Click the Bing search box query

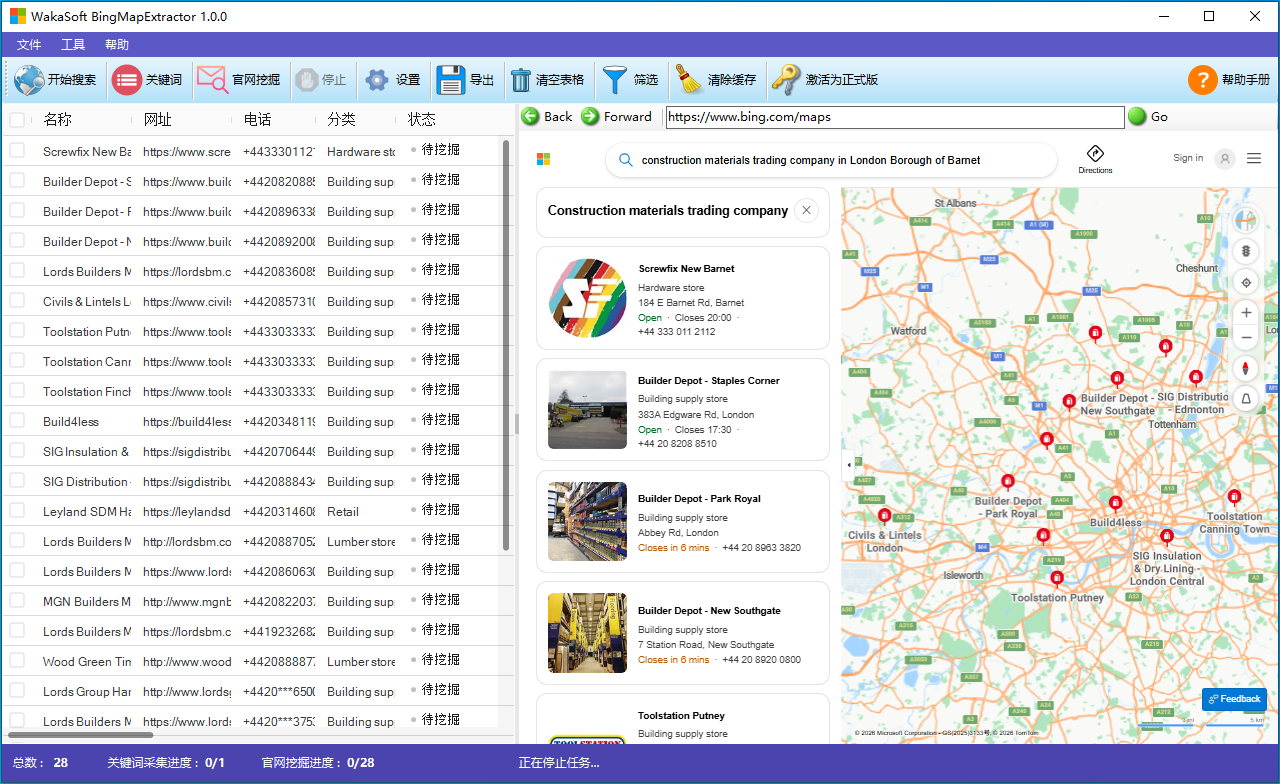(811, 160)
